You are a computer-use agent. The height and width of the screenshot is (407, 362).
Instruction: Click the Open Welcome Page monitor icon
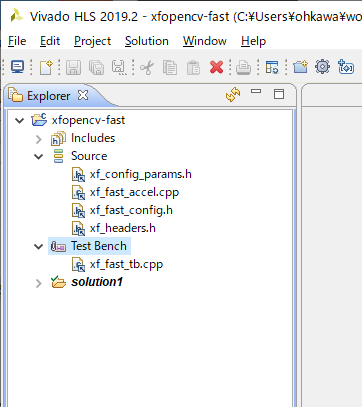17,67
